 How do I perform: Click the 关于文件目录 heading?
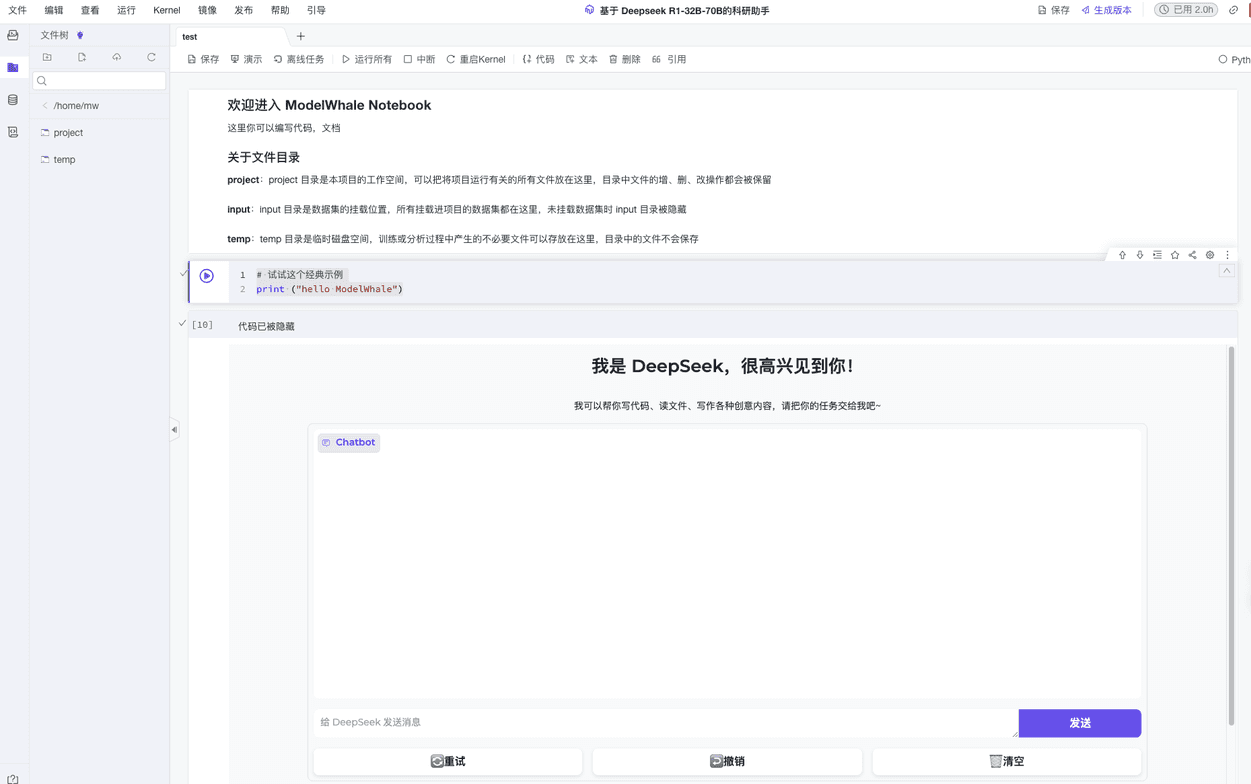[264, 157]
